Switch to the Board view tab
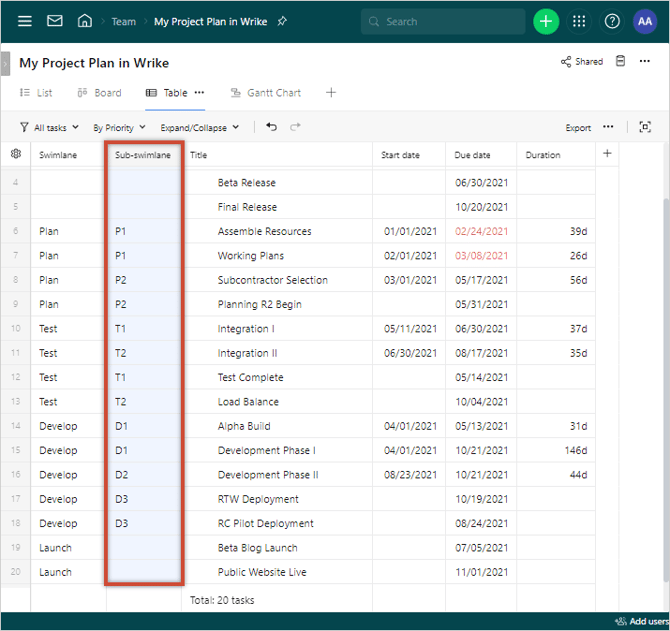 (99, 93)
